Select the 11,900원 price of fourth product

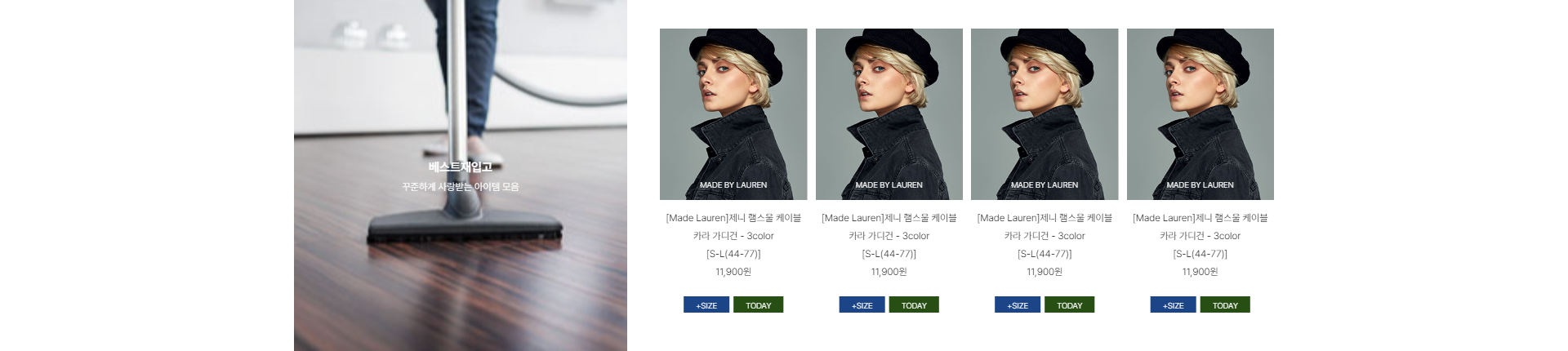pyautogui.click(x=1200, y=272)
